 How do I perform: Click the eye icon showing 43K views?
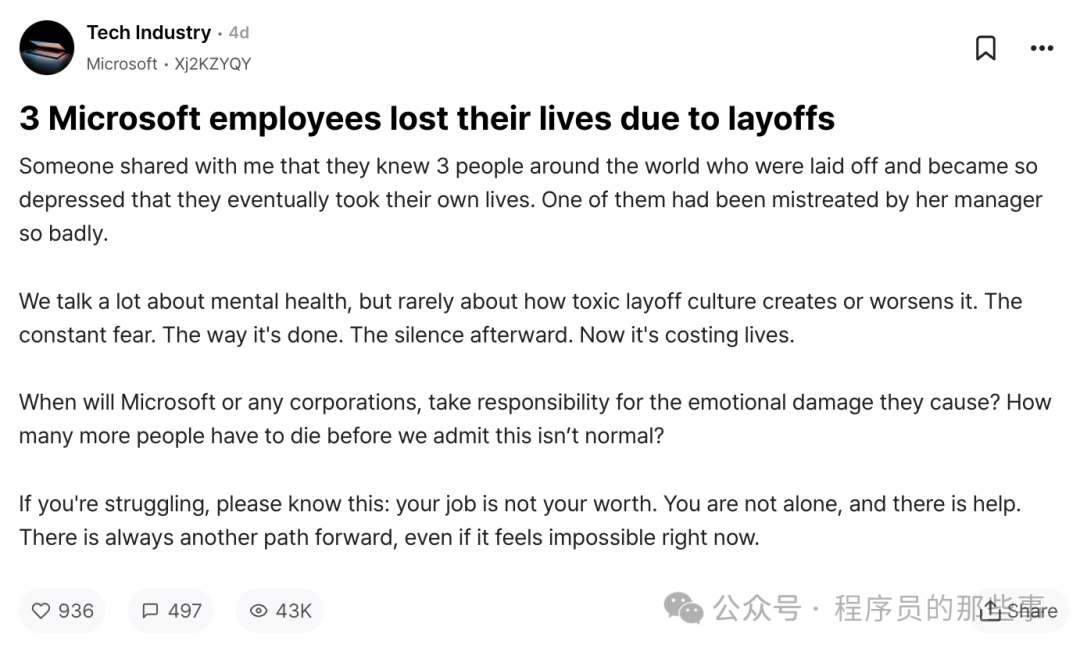click(258, 611)
